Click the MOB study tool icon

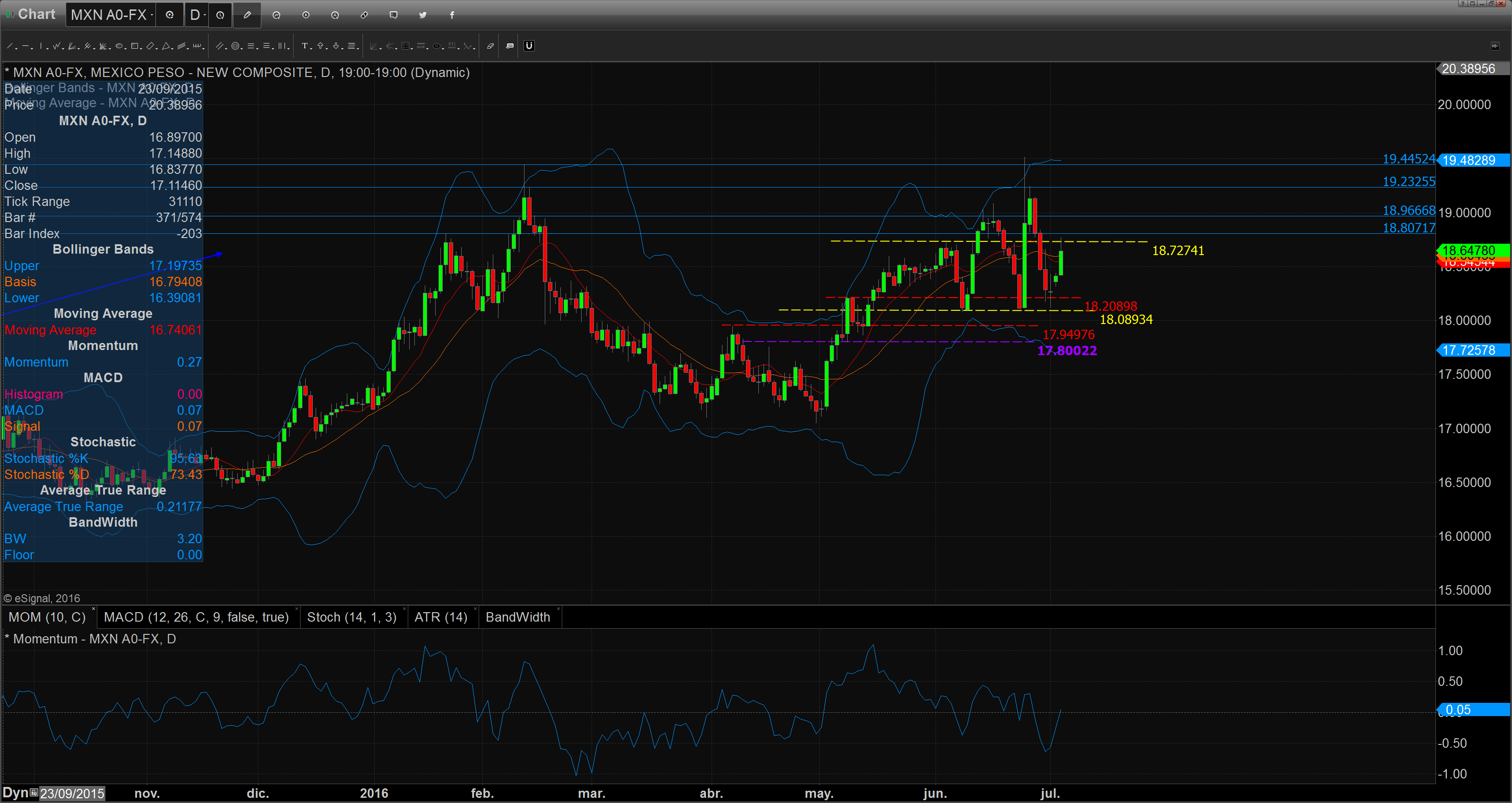pyautogui.click(x=421, y=46)
